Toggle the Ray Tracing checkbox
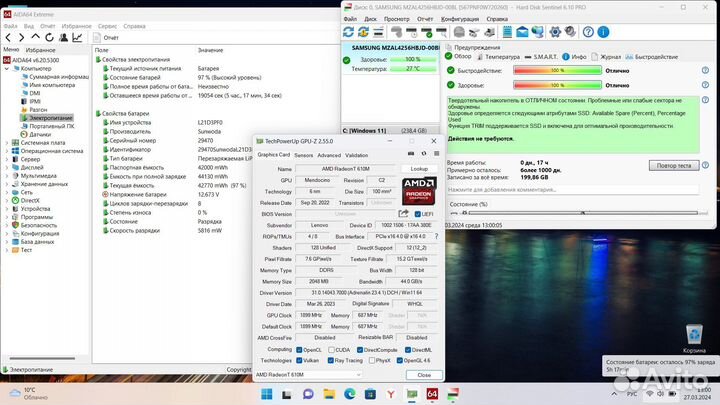 coord(331,360)
